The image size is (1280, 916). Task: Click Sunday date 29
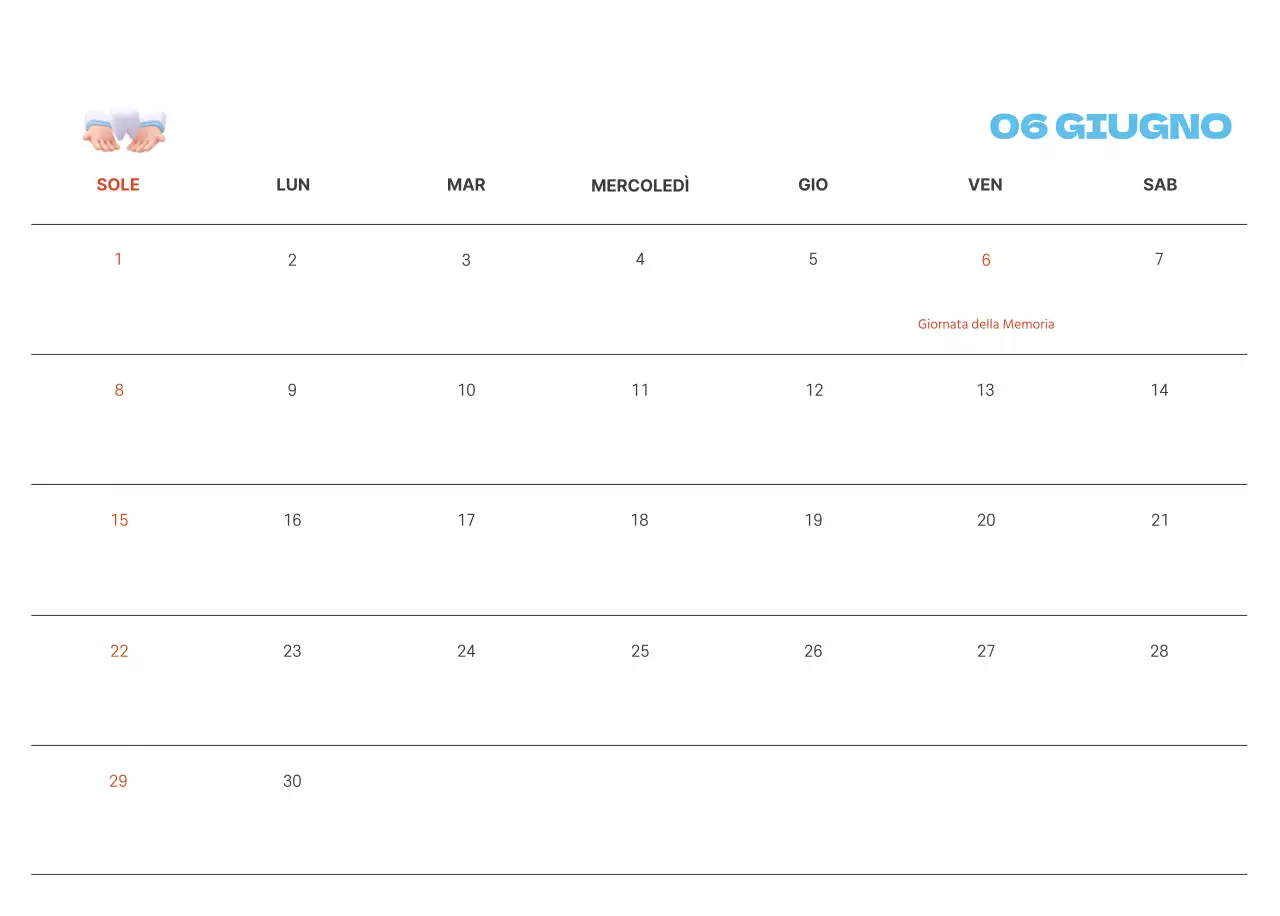click(118, 781)
